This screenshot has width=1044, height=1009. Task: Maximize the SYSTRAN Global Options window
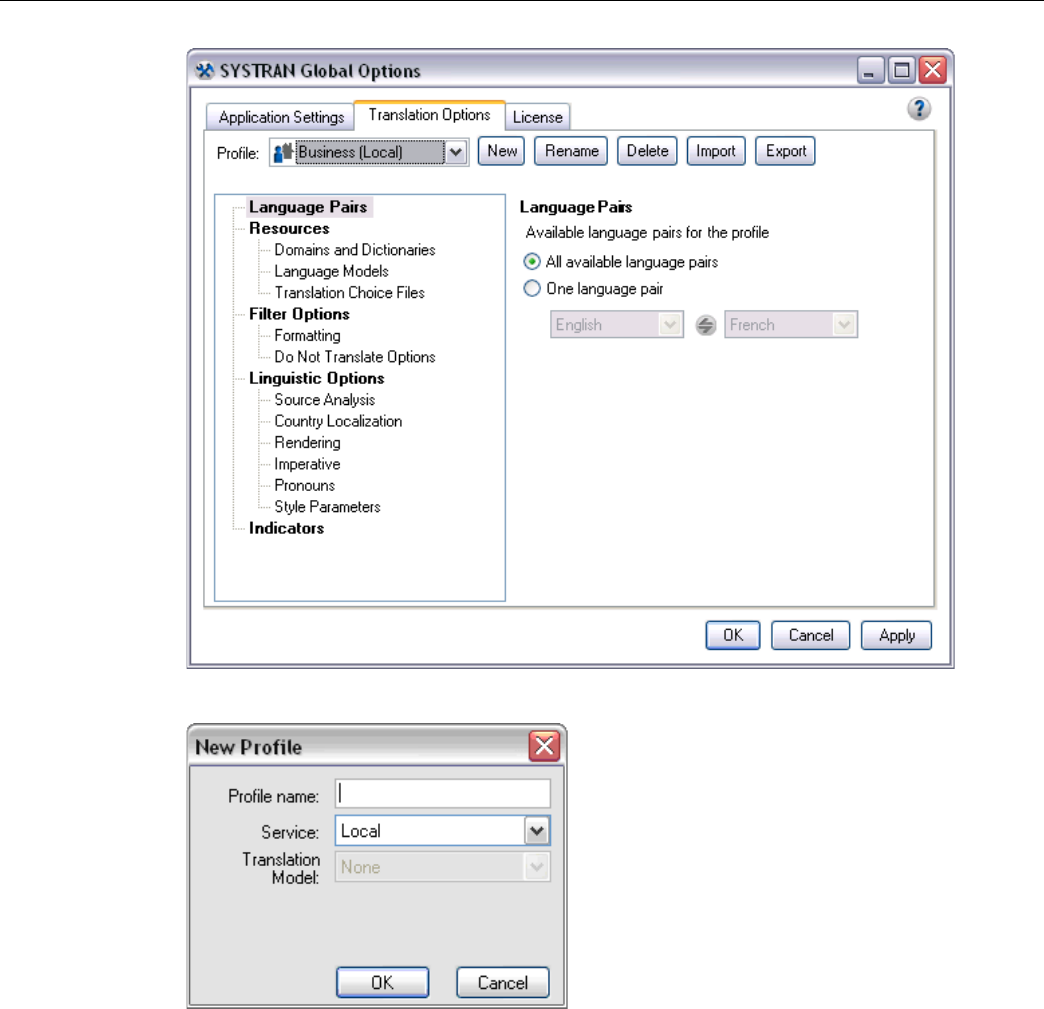click(x=902, y=69)
